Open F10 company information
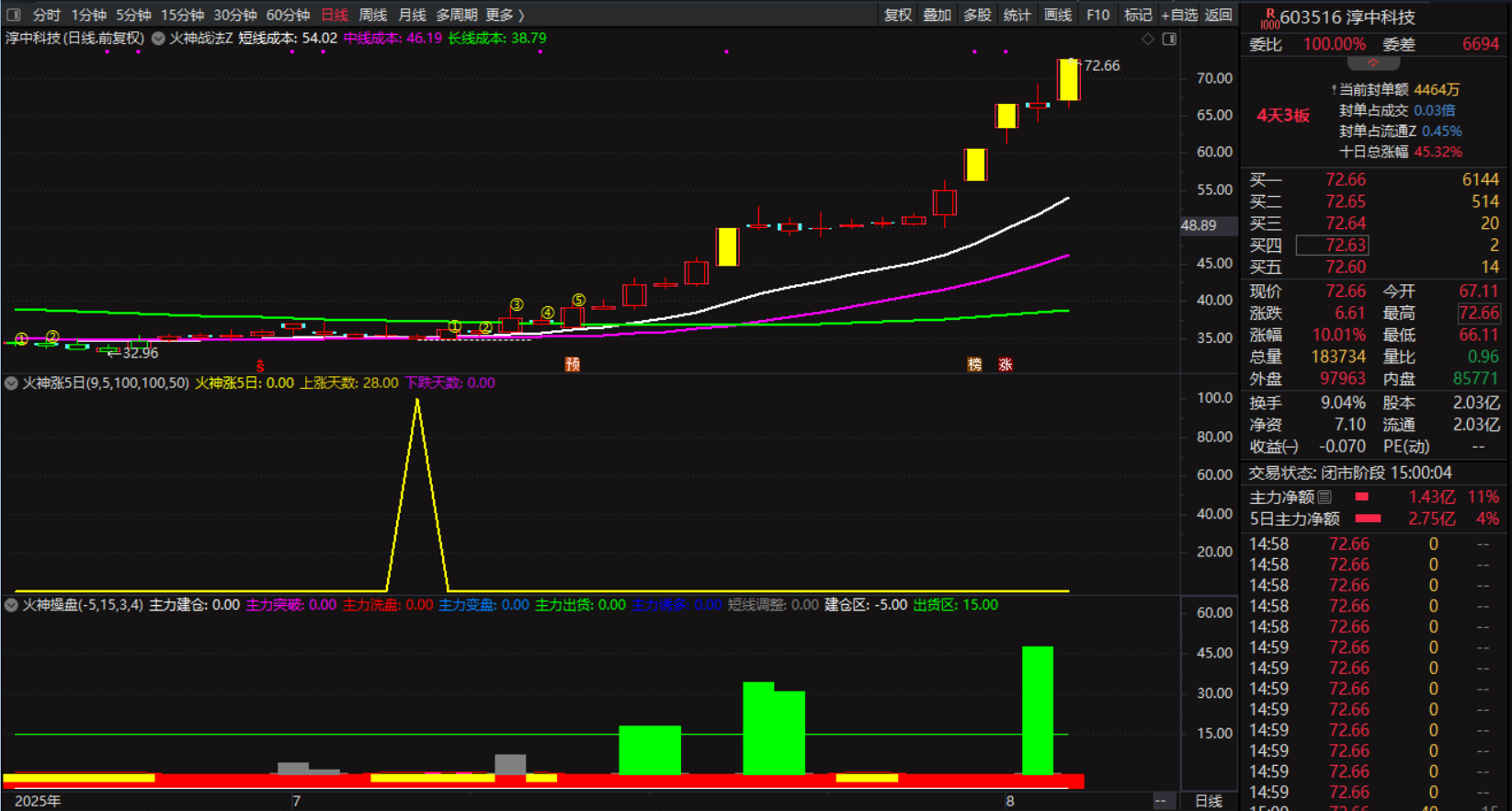 tap(1097, 15)
